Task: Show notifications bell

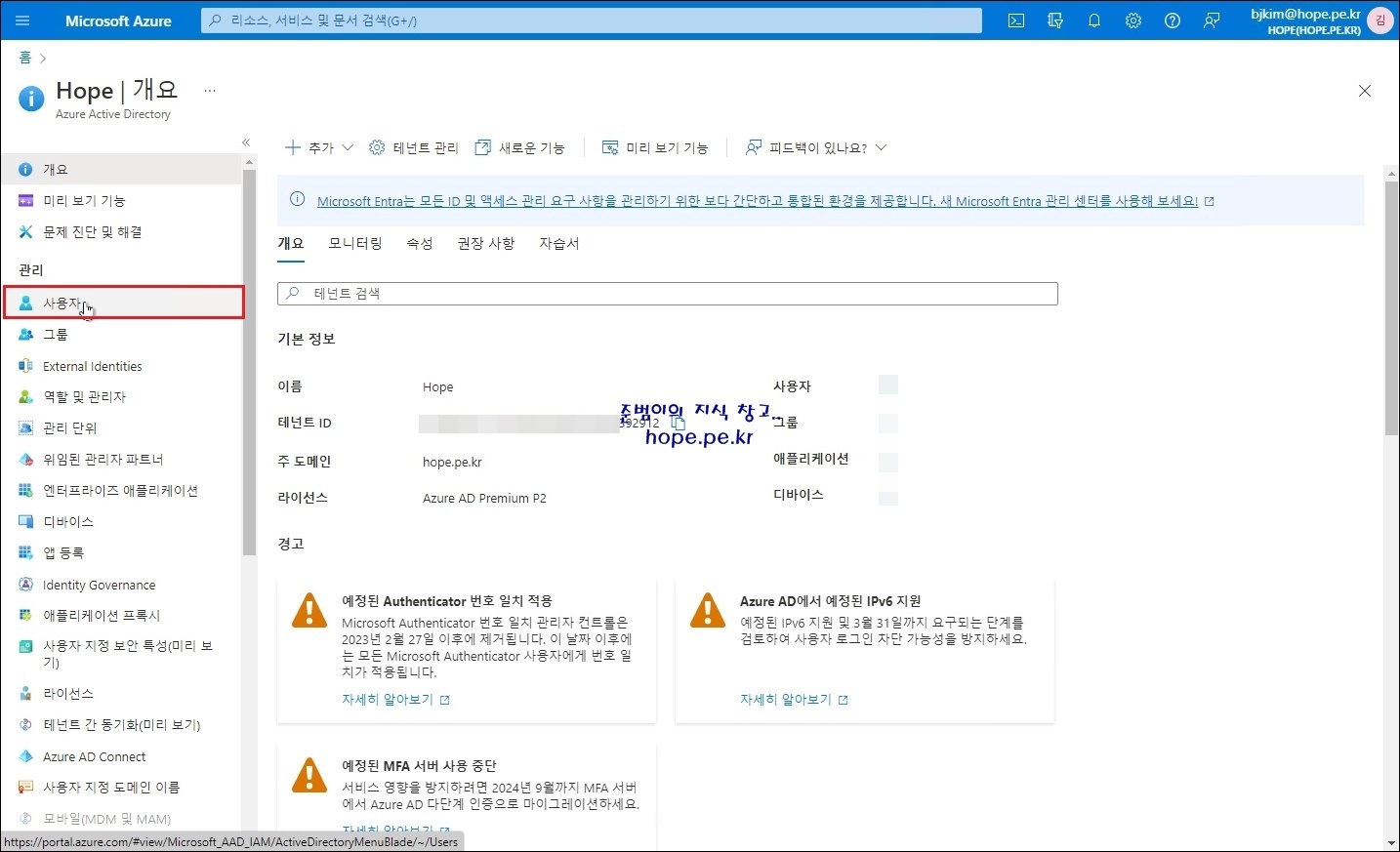Action: click(1094, 20)
